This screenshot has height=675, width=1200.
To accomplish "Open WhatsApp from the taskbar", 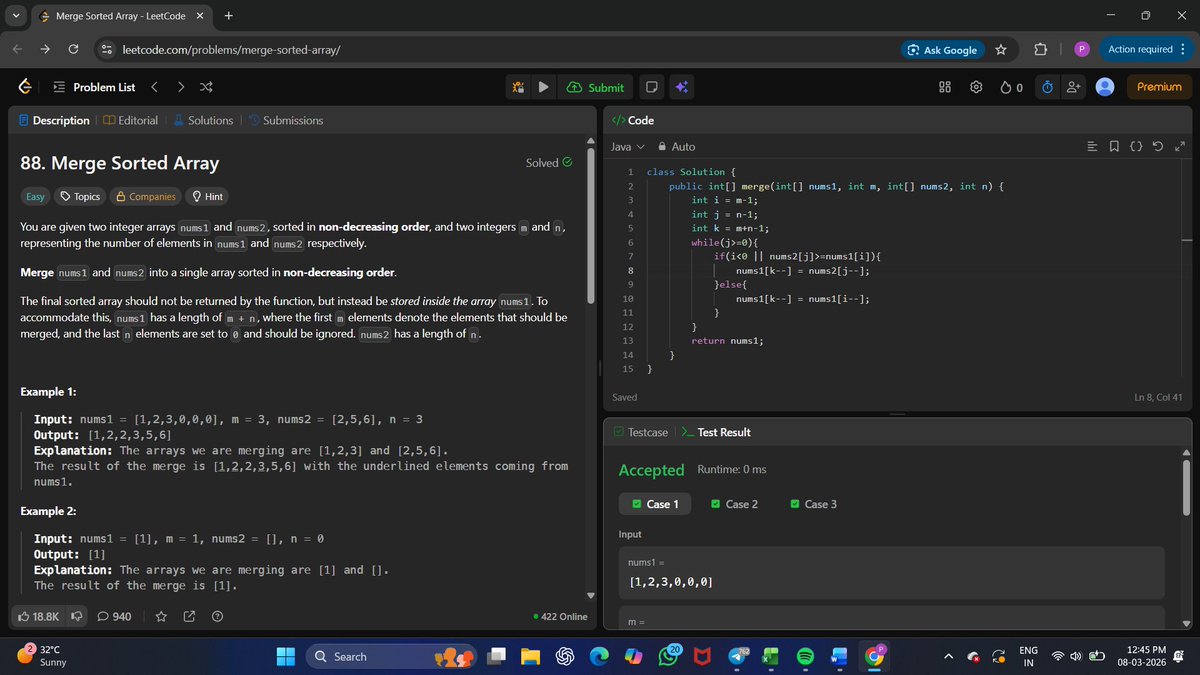I will coord(668,657).
